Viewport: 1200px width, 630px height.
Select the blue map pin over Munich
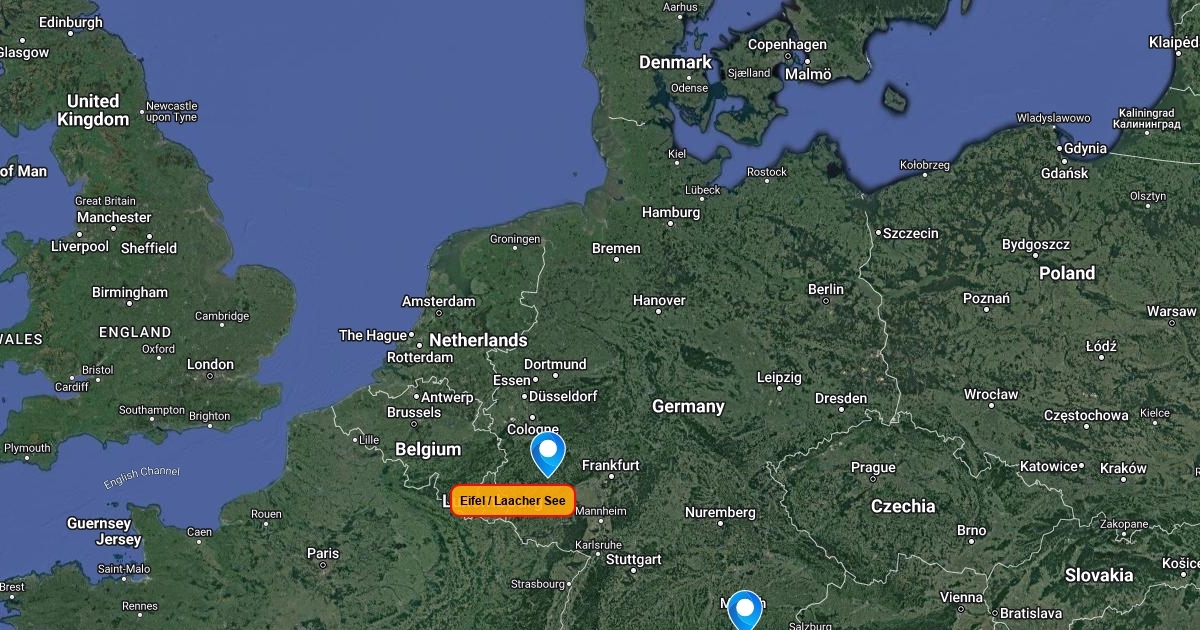pyautogui.click(x=744, y=610)
